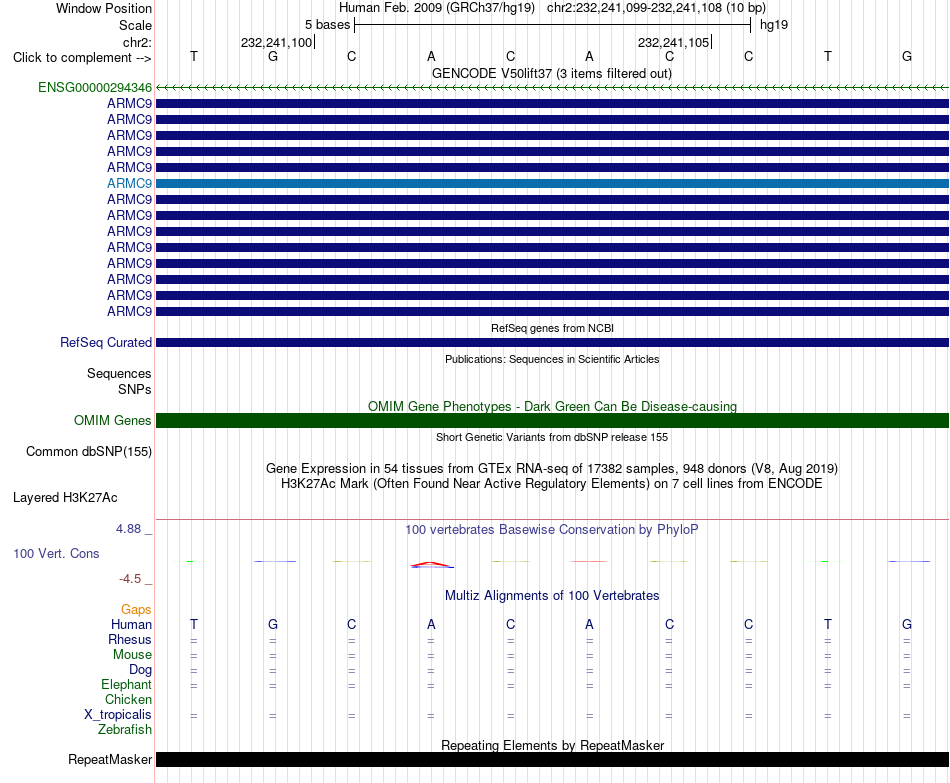Click the Rhesus species label
This screenshot has height=783, width=950.
pos(130,640)
